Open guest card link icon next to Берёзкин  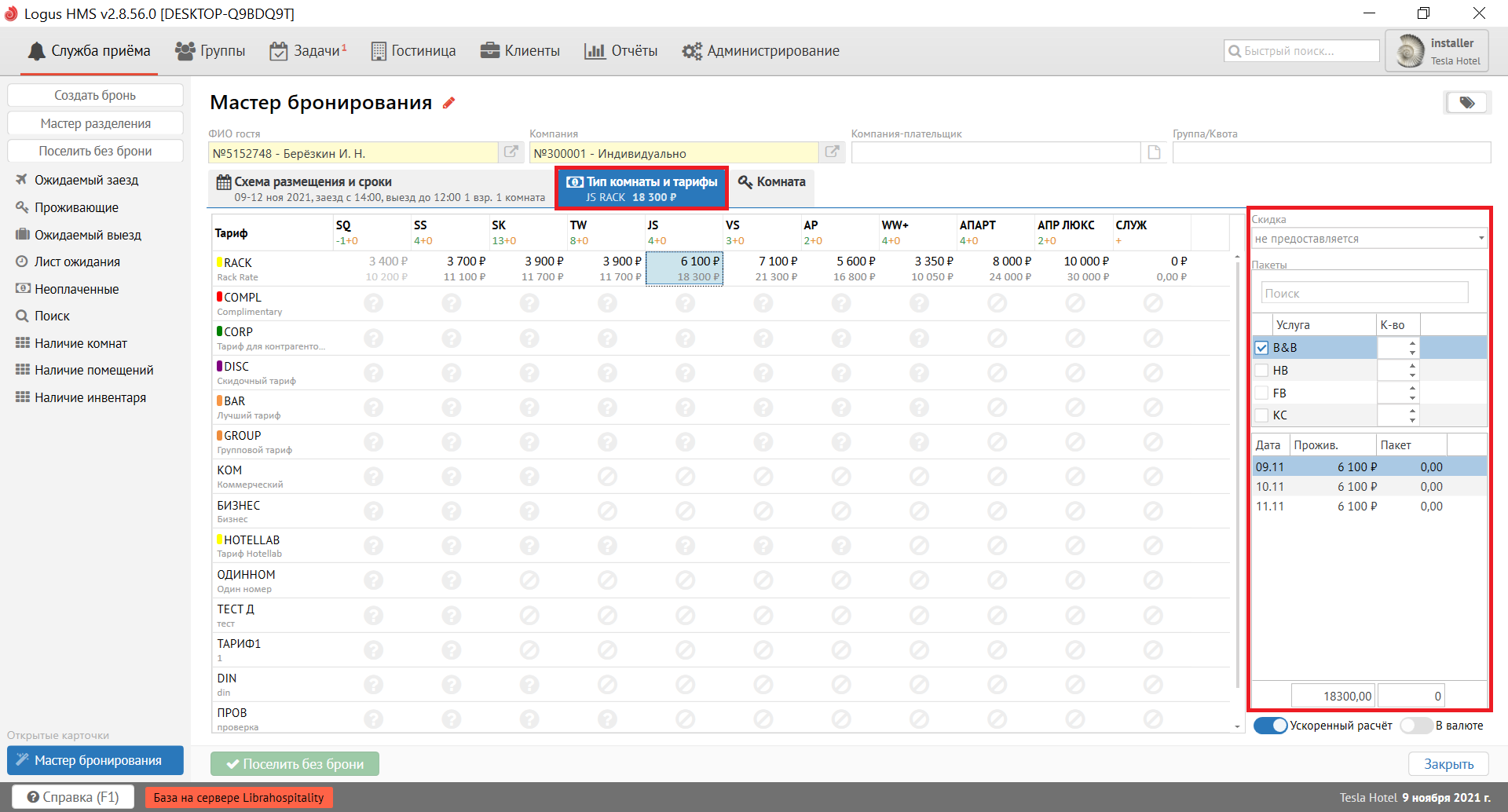coord(511,152)
